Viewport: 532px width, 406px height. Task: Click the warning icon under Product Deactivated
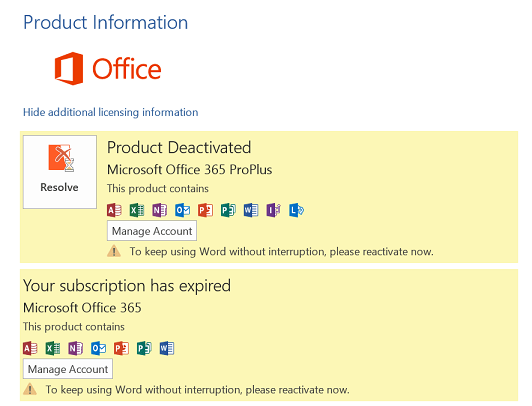[x=114, y=251]
